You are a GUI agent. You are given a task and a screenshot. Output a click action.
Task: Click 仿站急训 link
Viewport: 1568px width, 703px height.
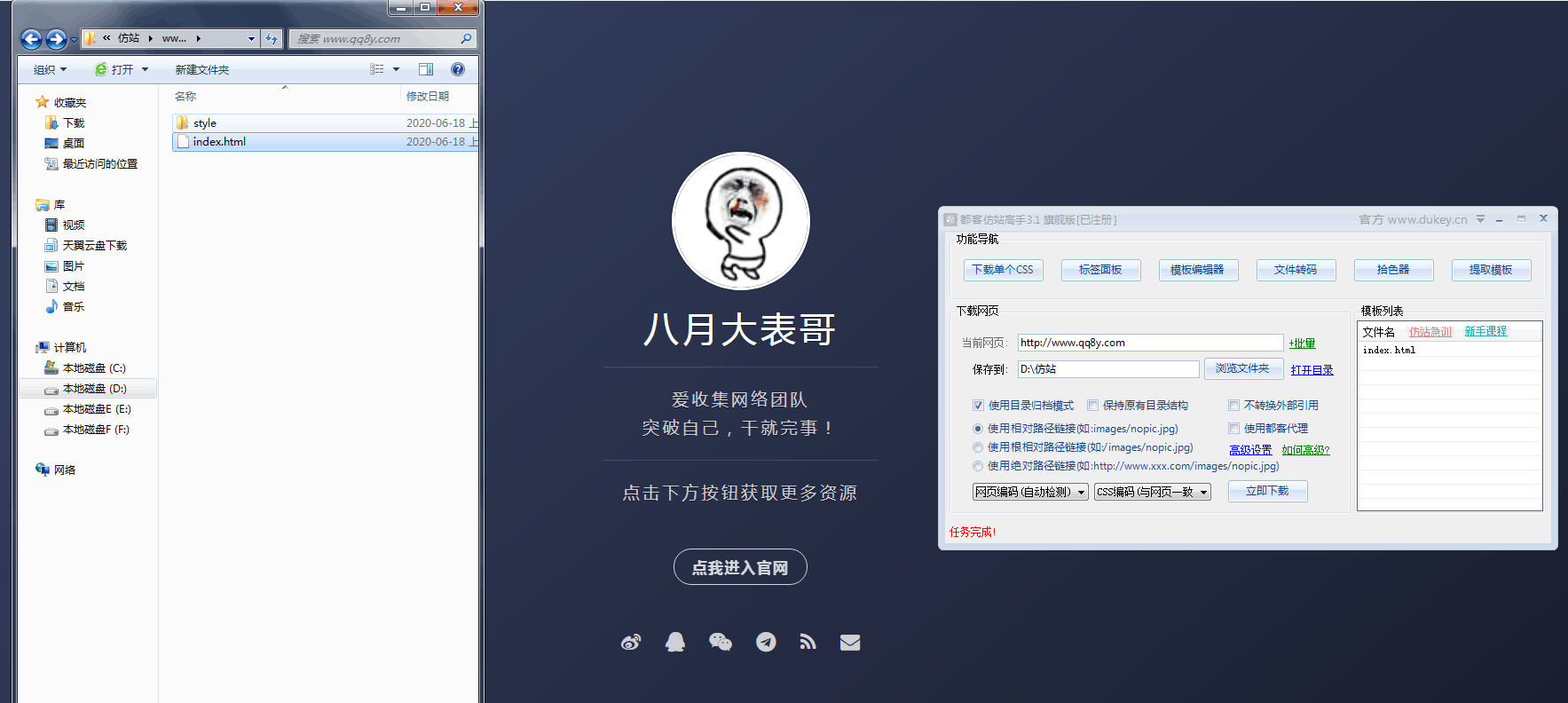1430,331
